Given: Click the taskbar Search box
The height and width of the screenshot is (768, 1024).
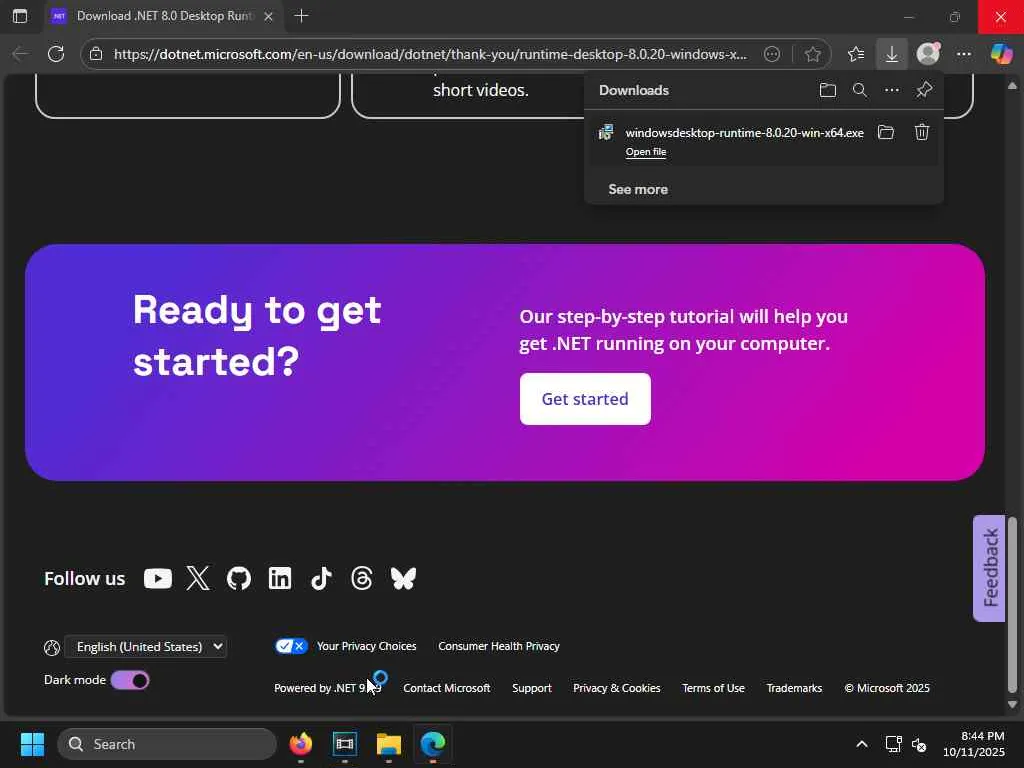Looking at the screenshot, I should [x=167, y=744].
